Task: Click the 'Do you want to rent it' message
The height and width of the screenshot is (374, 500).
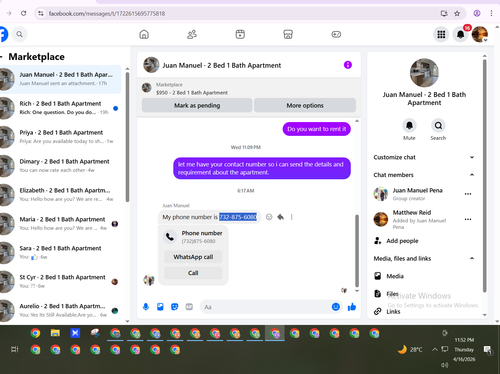Action: tap(317, 129)
